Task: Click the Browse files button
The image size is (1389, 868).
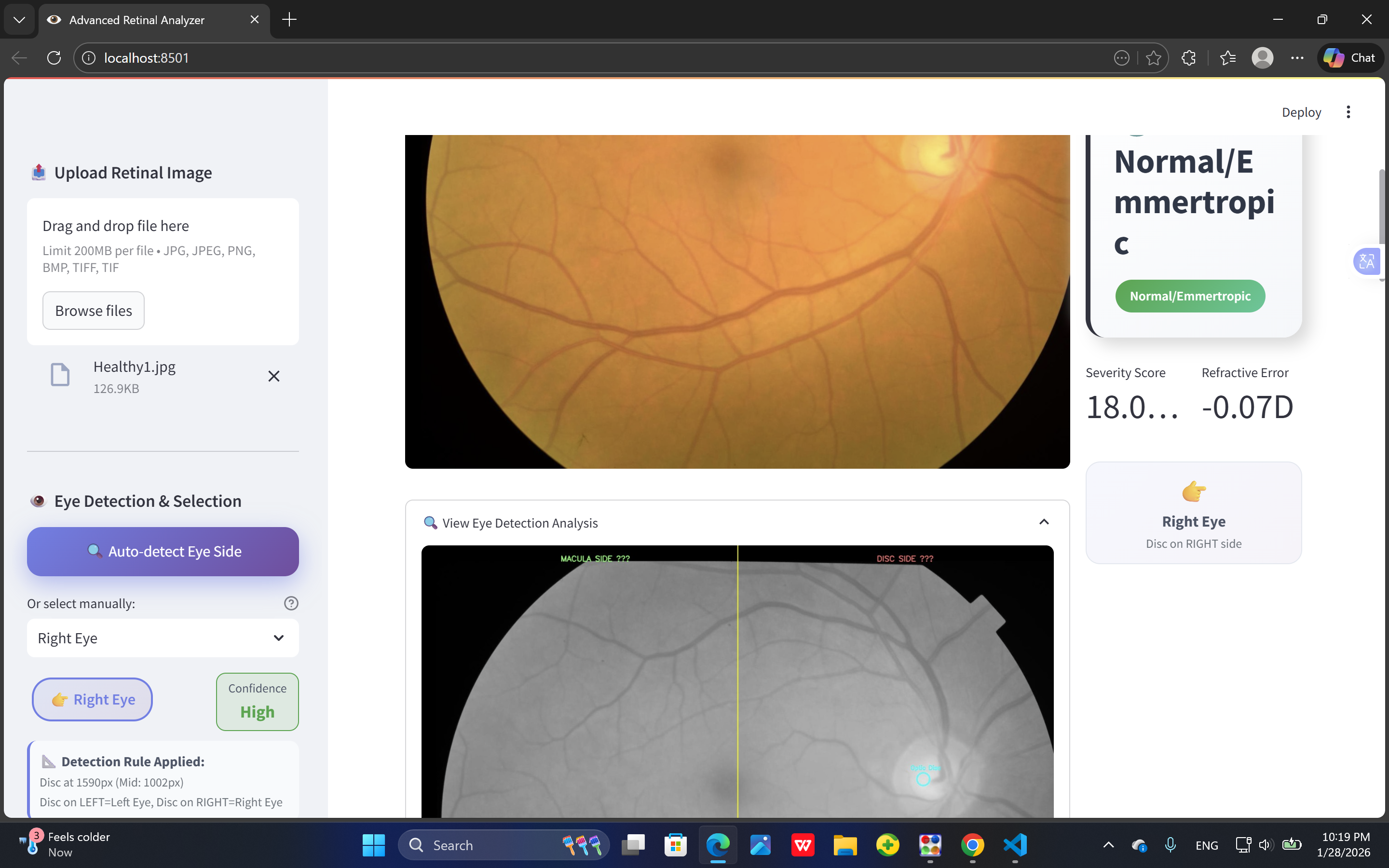Action: 94,311
